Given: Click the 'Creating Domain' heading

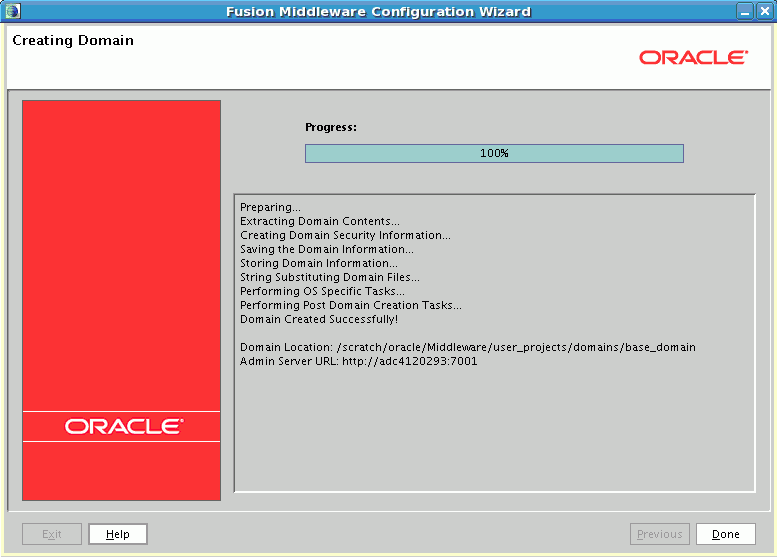Looking at the screenshot, I should [x=73, y=40].
